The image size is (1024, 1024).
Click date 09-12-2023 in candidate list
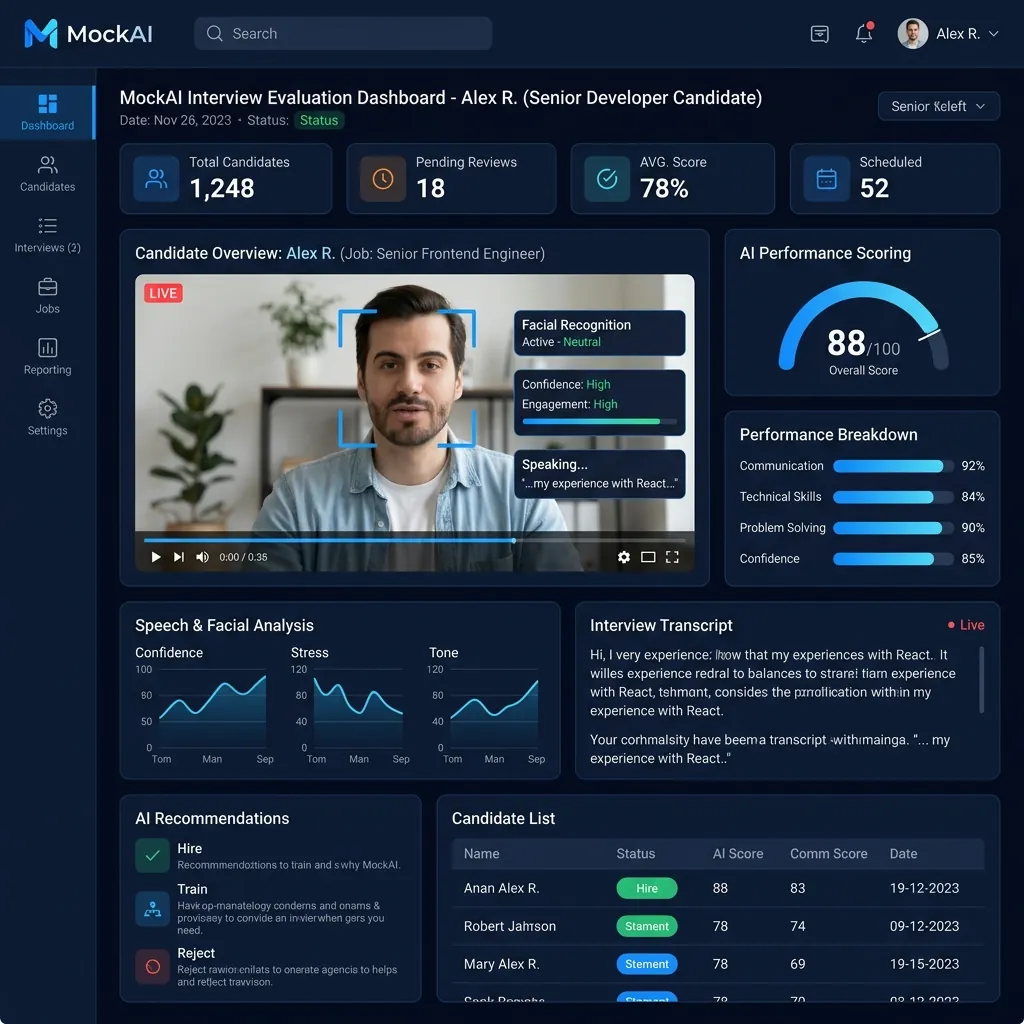tap(924, 926)
